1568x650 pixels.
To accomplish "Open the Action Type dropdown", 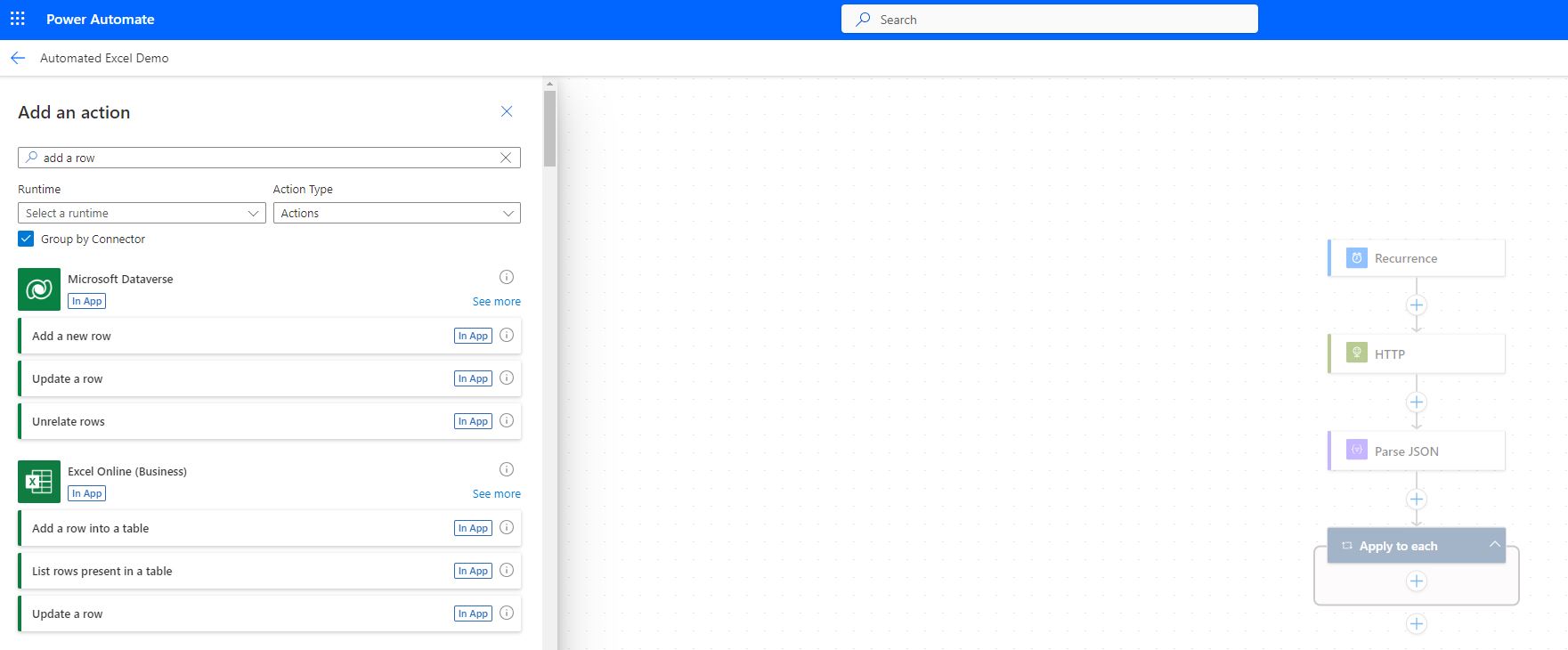I will pos(397,213).
